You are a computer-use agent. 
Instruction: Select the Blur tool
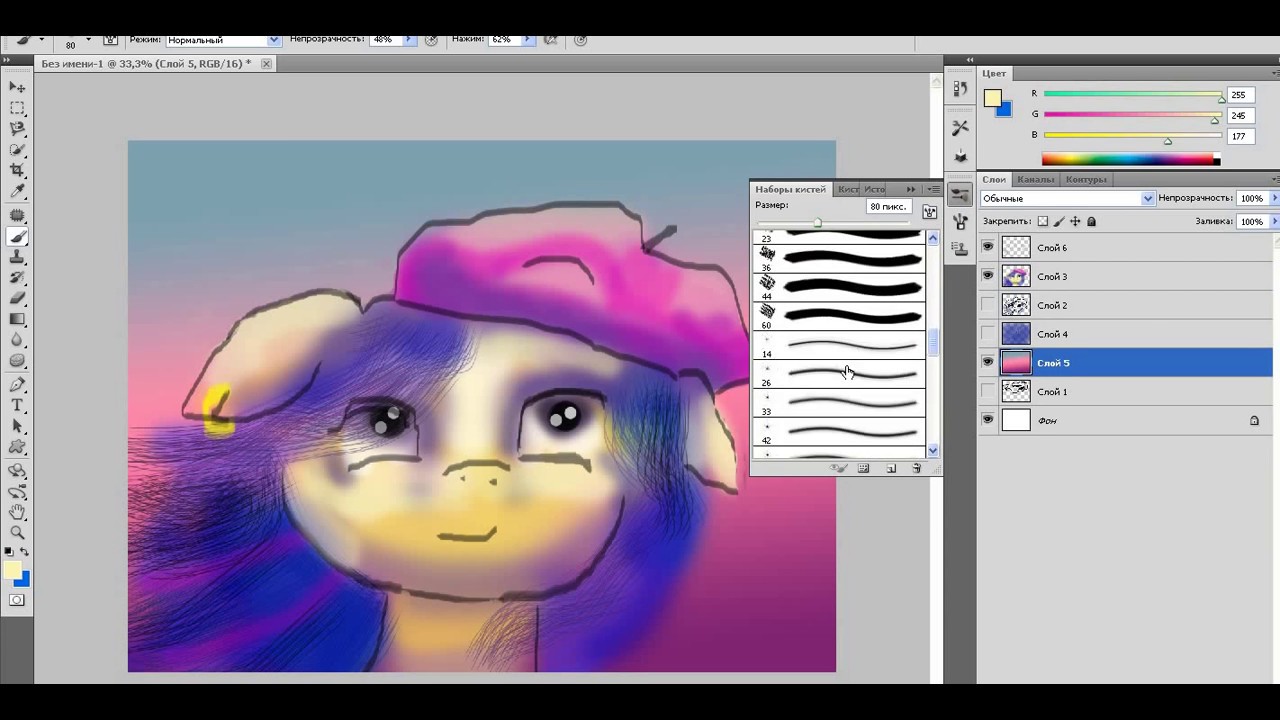pyautogui.click(x=17, y=340)
